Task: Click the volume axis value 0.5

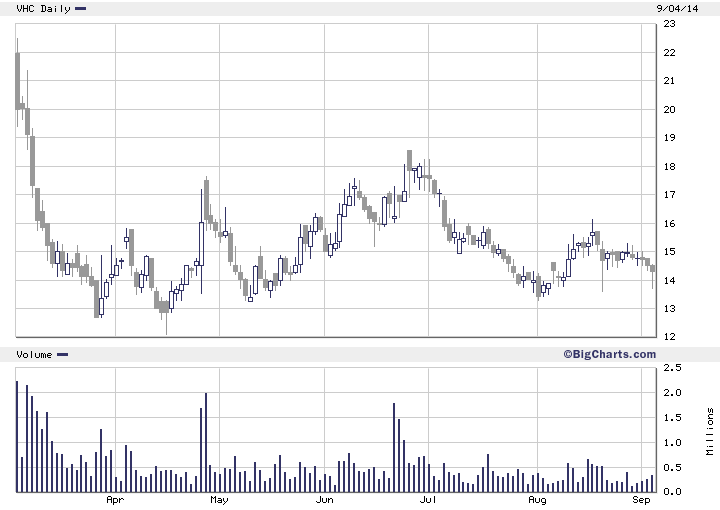Action: 672,468
